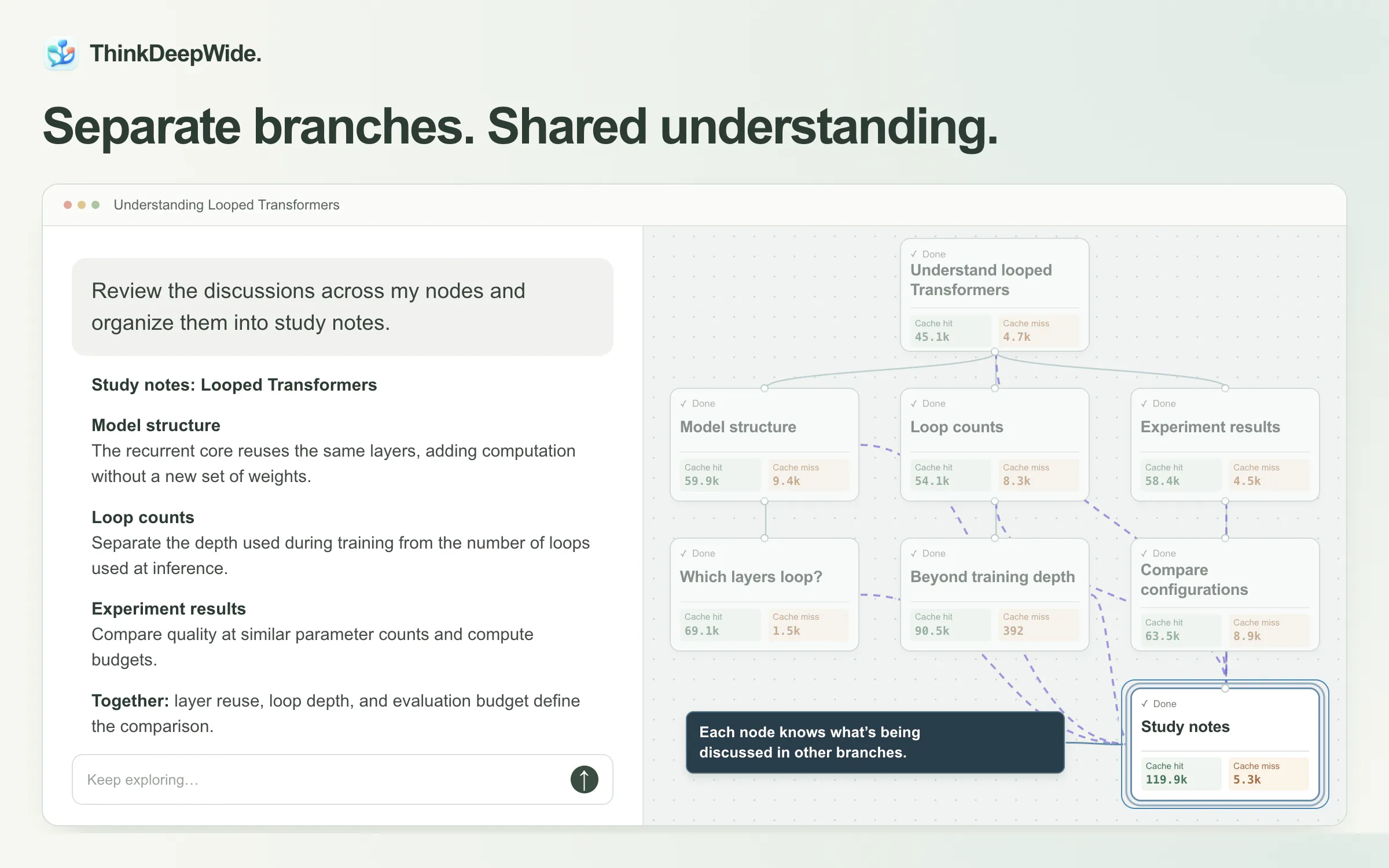The width and height of the screenshot is (1389, 868).
Task: Click the cache hit value 69.1k
Action: 701,631
